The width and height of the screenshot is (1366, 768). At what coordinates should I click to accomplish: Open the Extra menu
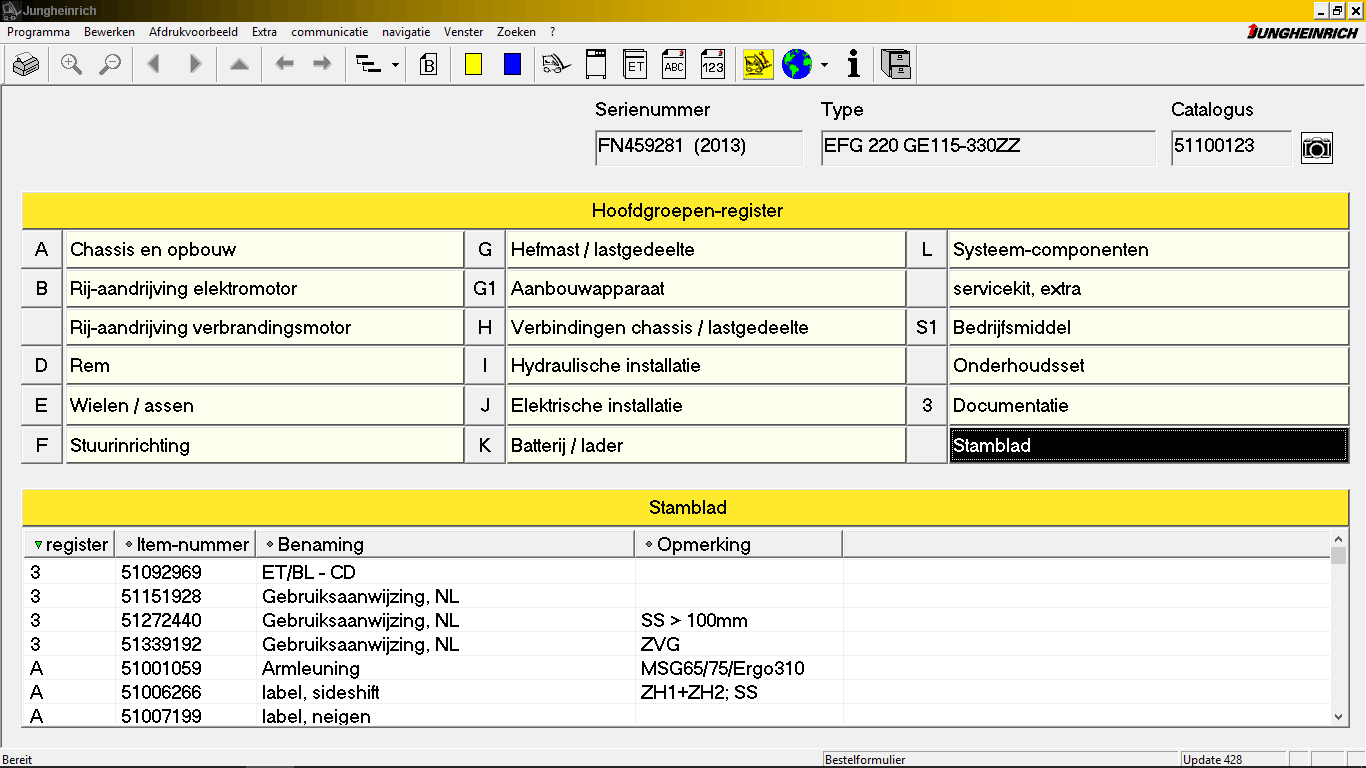point(264,32)
